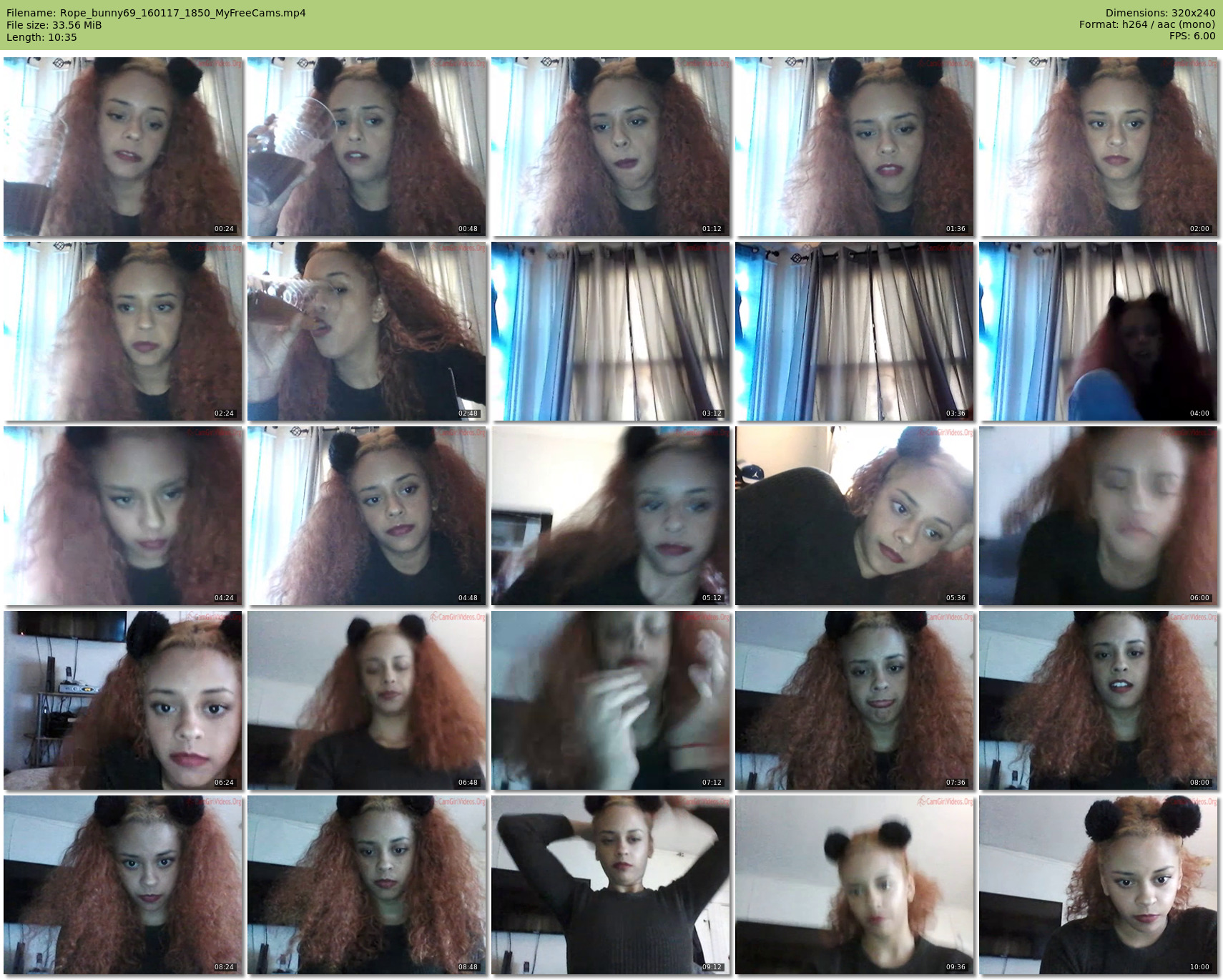This screenshot has height=980, width=1223.
Task: Click the Filename text in header
Action: 156,13
